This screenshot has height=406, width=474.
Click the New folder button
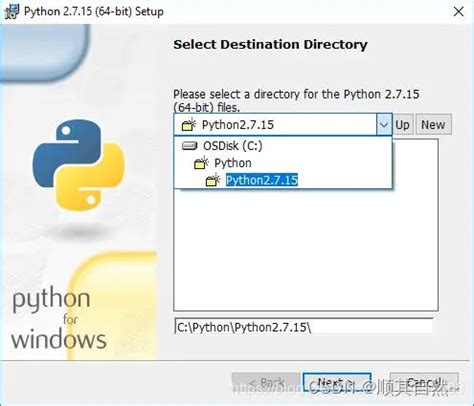coord(433,125)
